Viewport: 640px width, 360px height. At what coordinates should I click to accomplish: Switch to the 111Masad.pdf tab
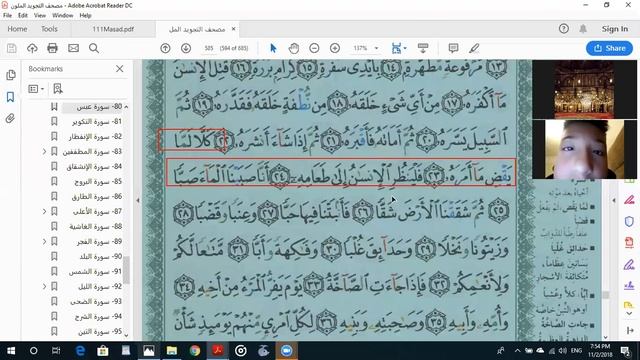point(113,29)
